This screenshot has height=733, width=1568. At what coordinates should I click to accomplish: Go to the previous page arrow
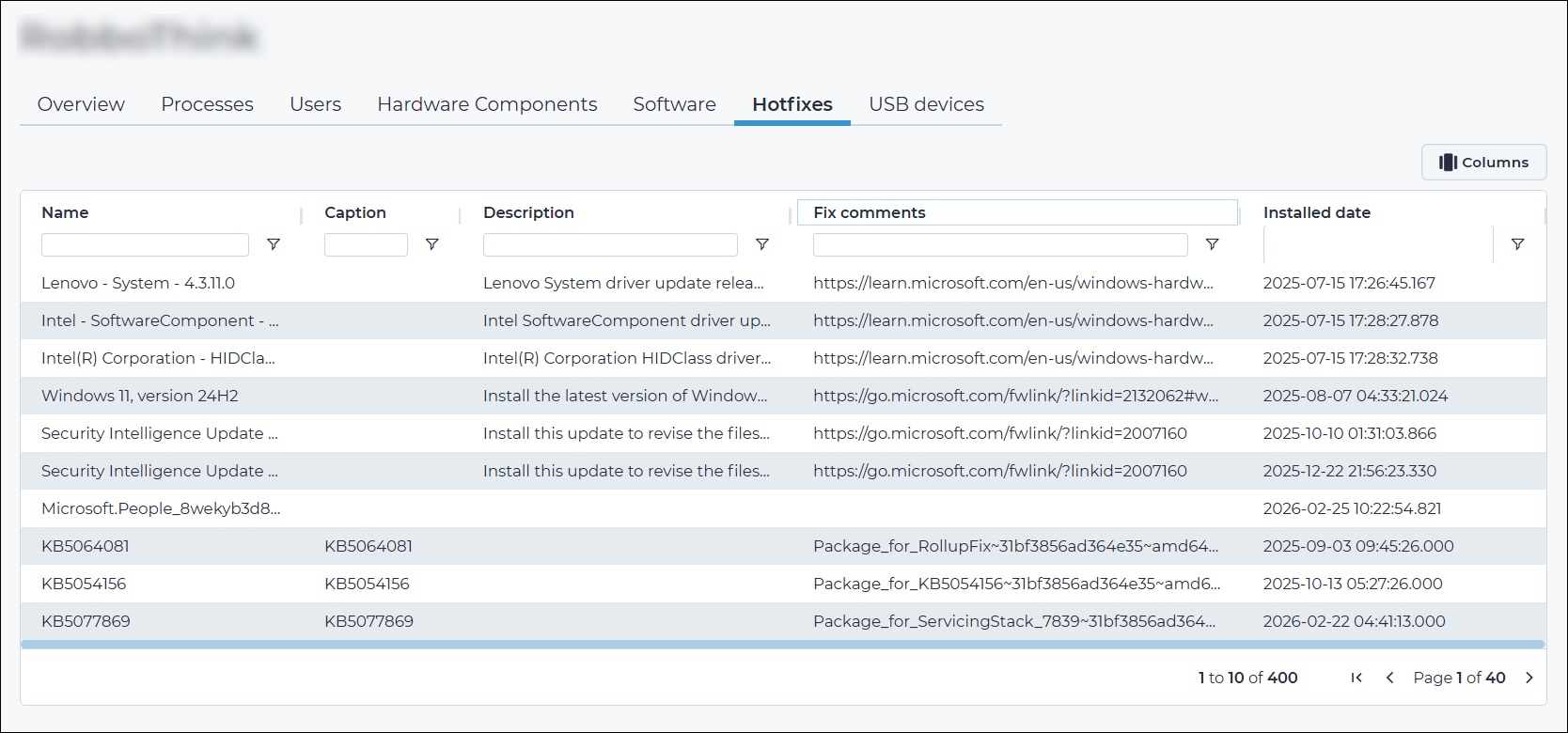tap(1389, 678)
